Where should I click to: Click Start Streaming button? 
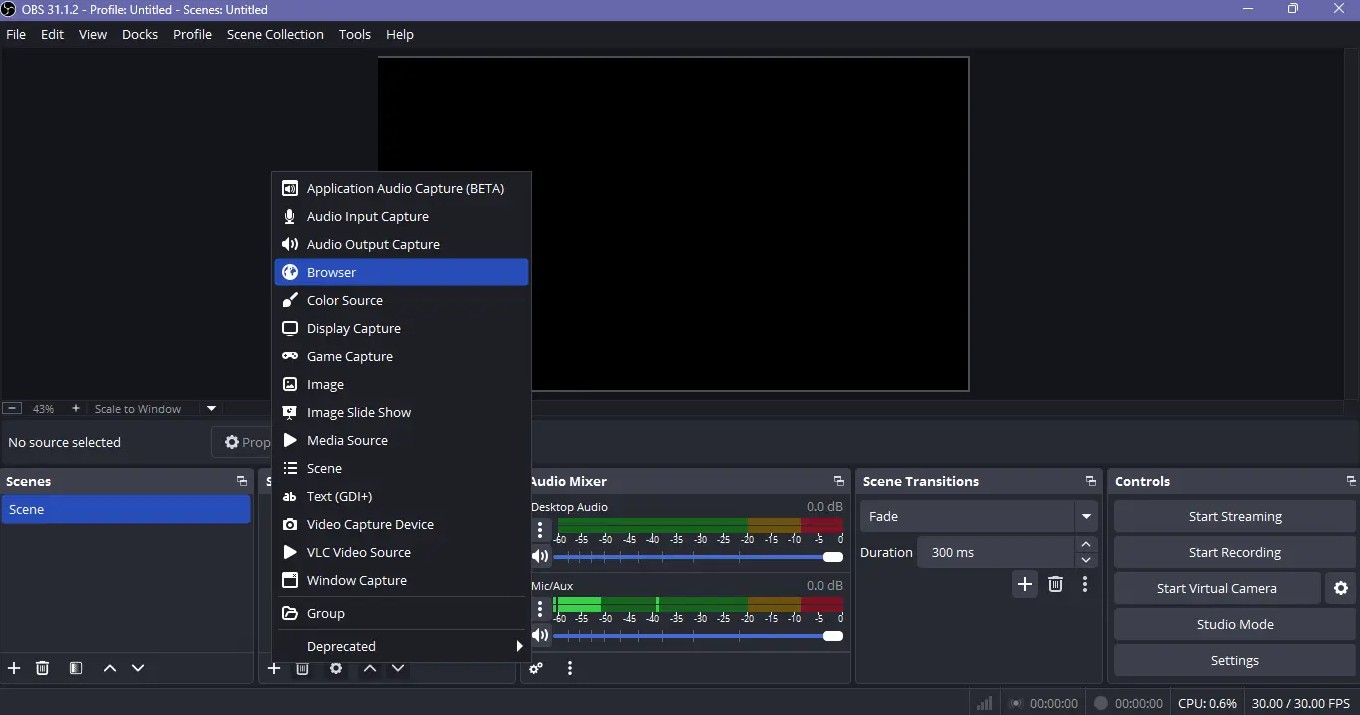pos(1235,516)
